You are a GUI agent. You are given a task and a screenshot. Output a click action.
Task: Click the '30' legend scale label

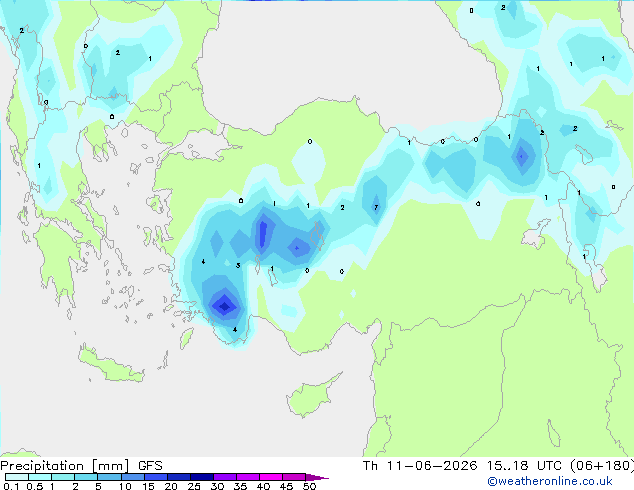tap(217, 486)
